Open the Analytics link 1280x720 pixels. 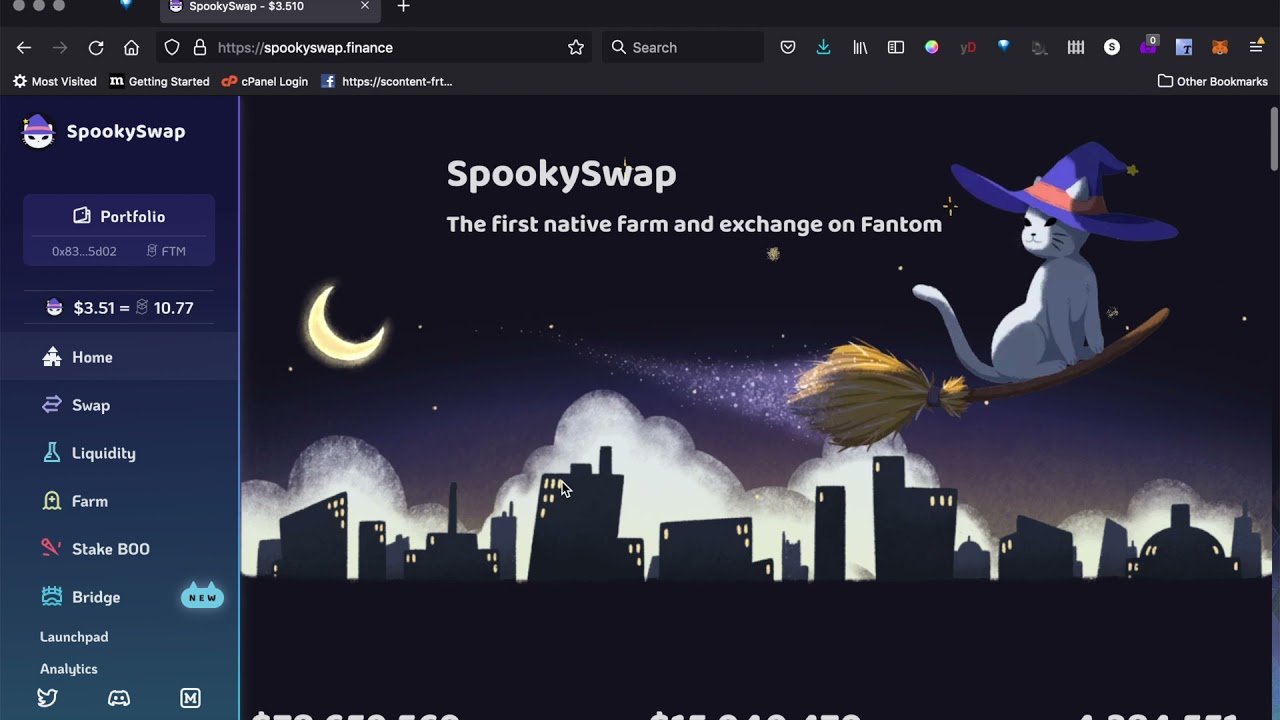click(x=69, y=669)
